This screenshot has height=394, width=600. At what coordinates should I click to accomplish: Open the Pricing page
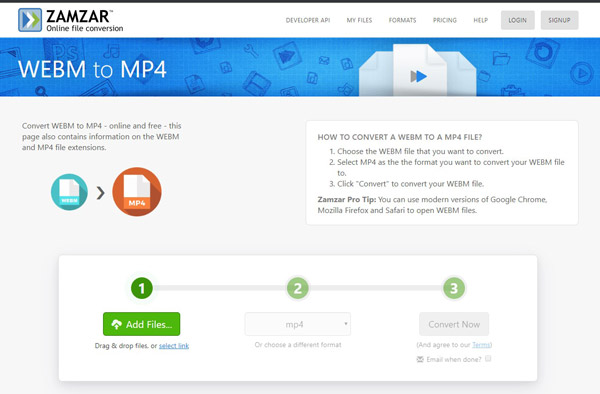pyautogui.click(x=445, y=20)
